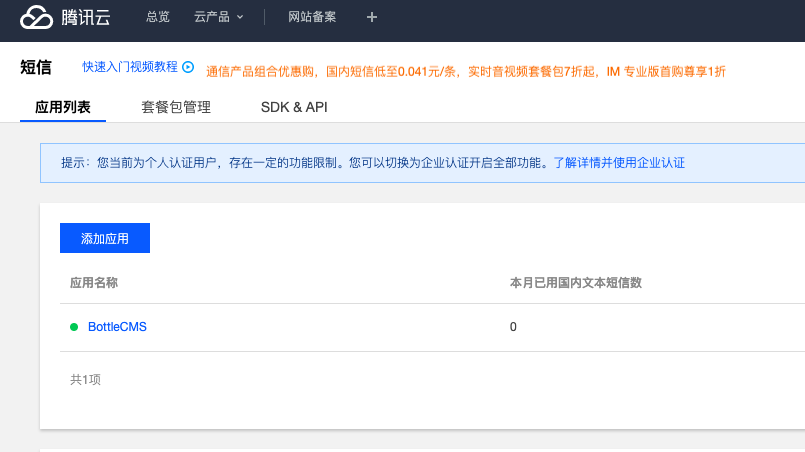Open the 了解详情并使用企业认证 link
Screen dimensions: 805x452
pos(619,163)
